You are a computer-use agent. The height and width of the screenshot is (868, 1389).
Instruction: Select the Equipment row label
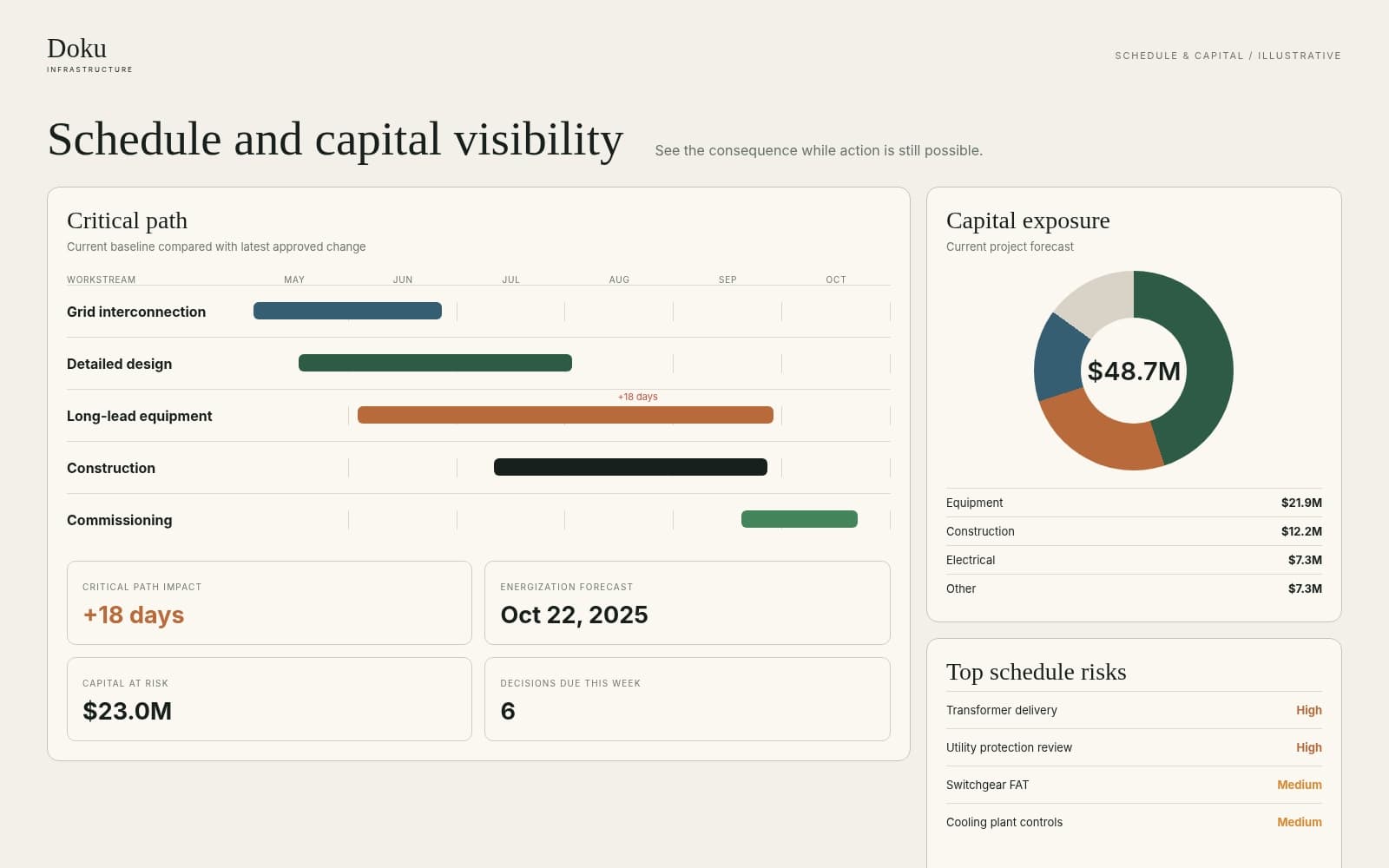(x=974, y=503)
